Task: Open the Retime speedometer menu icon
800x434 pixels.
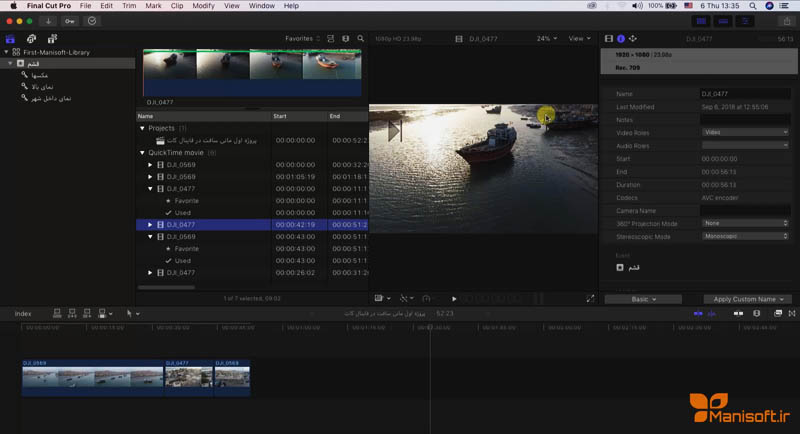Action: pyautogui.click(x=427, y=299)
